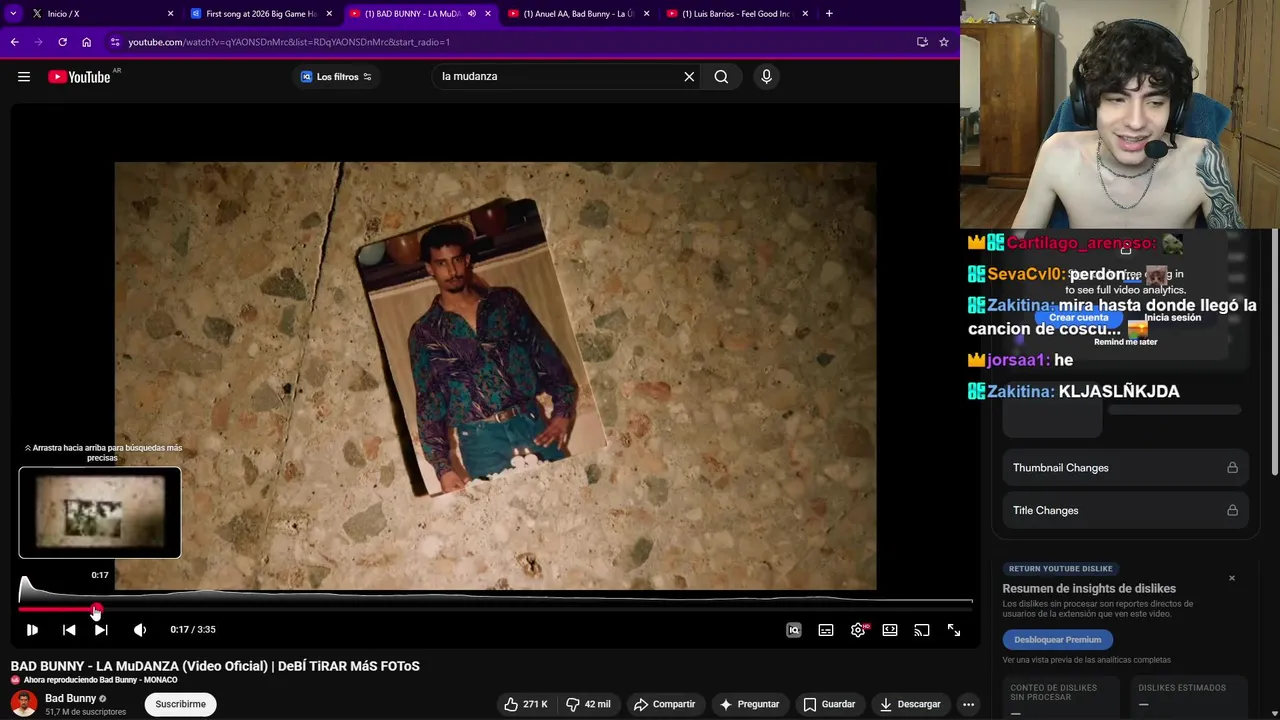Open the Bad Bunny channel name link
Screen dimensions: 1280x720
tap(70, 698)
